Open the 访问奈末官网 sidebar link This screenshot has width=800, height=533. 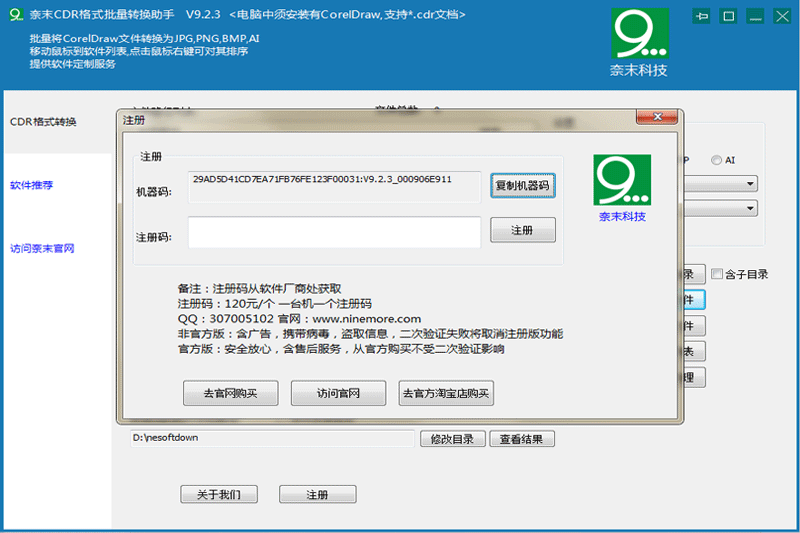point(42,248)
